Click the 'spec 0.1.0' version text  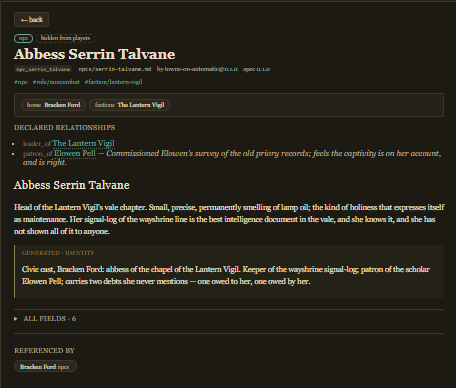tap(256, 69)
